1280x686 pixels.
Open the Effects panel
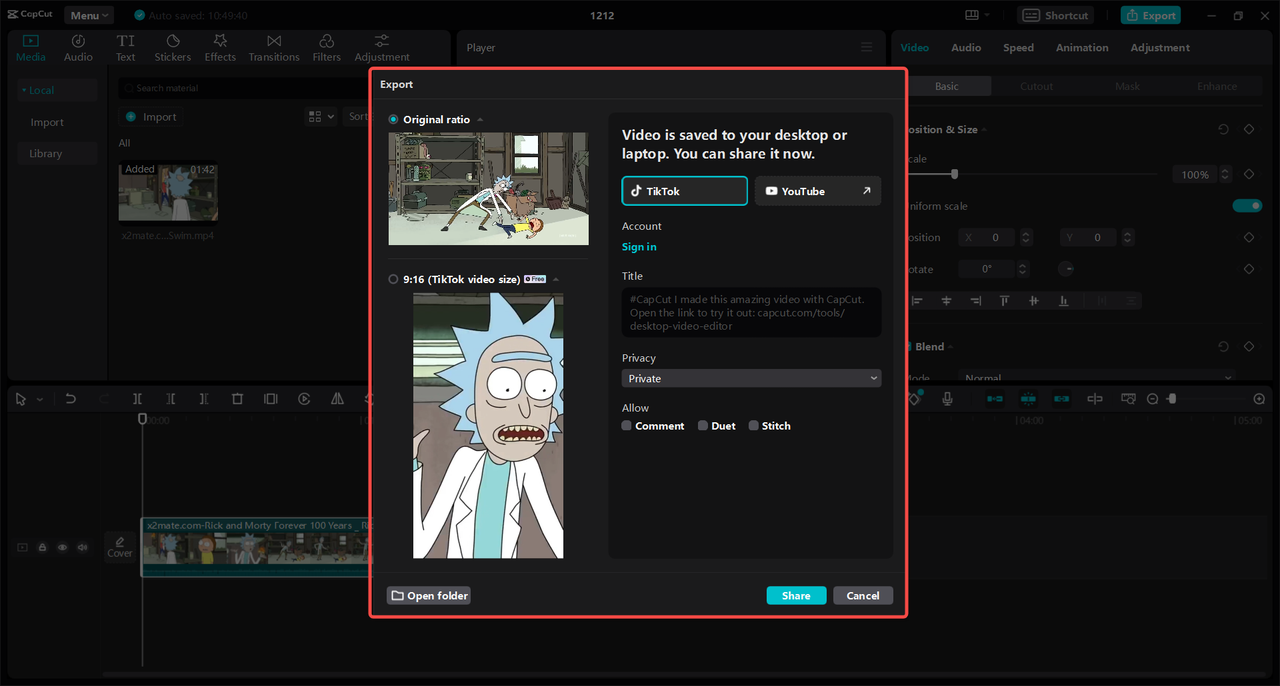coord(220,47)
